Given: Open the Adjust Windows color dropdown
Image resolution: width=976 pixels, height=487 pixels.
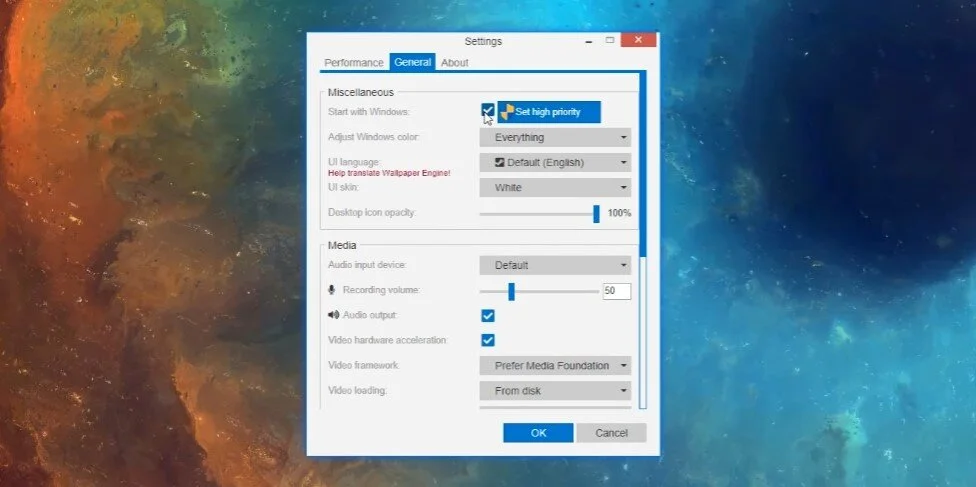Looking at the screenshot, I should (555, 138).
